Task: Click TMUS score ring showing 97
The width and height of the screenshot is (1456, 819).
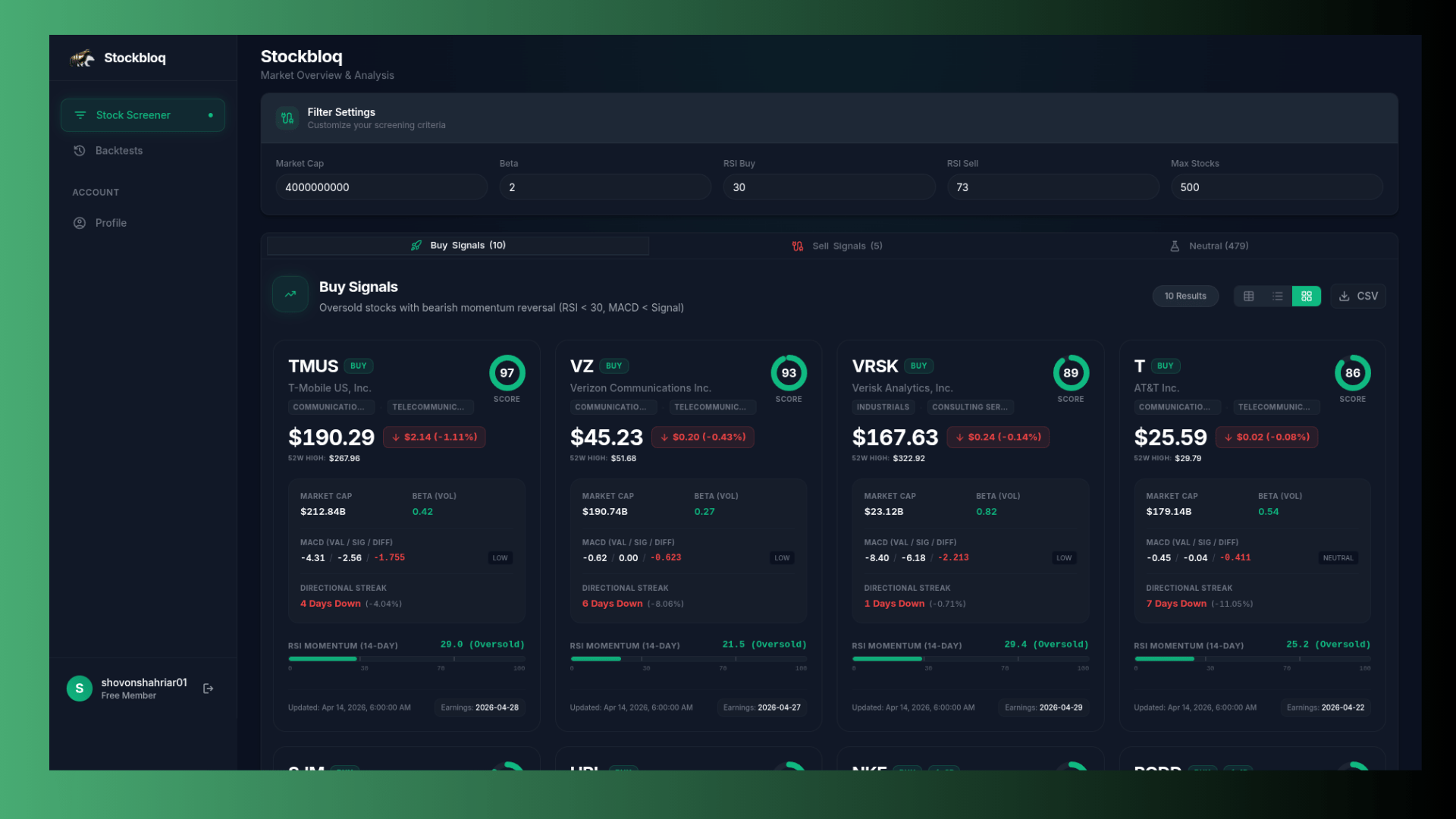Action: [x=507, y=373]
